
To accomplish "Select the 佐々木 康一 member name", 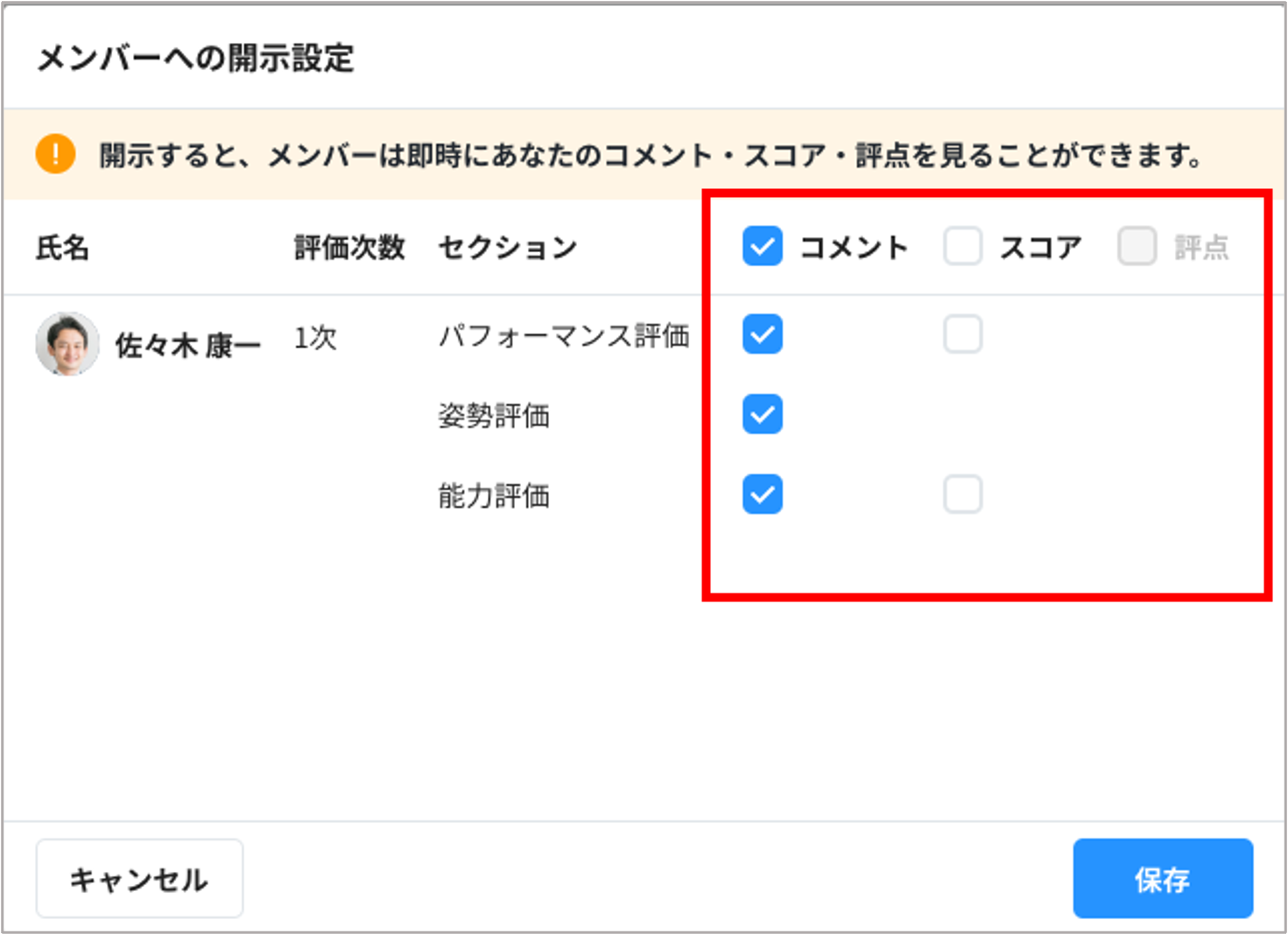I will (x=187, y=342).
